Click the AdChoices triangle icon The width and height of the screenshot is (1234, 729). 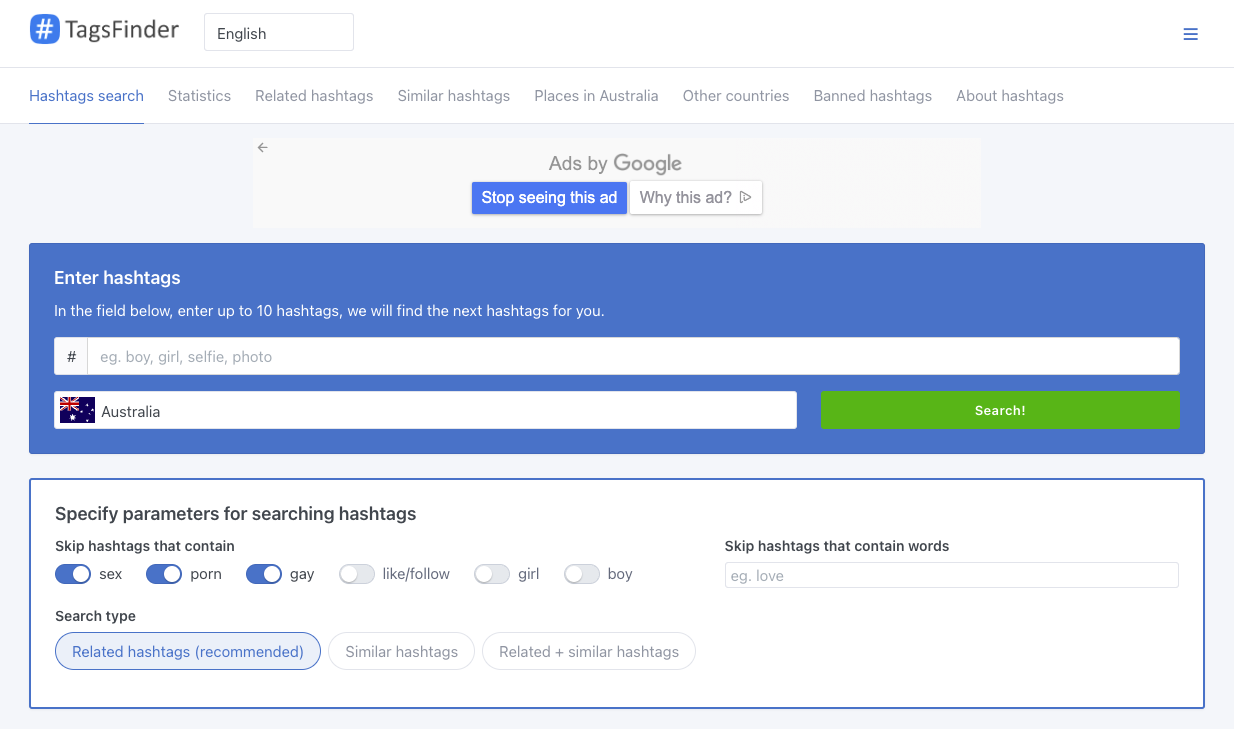coord(745,197)
